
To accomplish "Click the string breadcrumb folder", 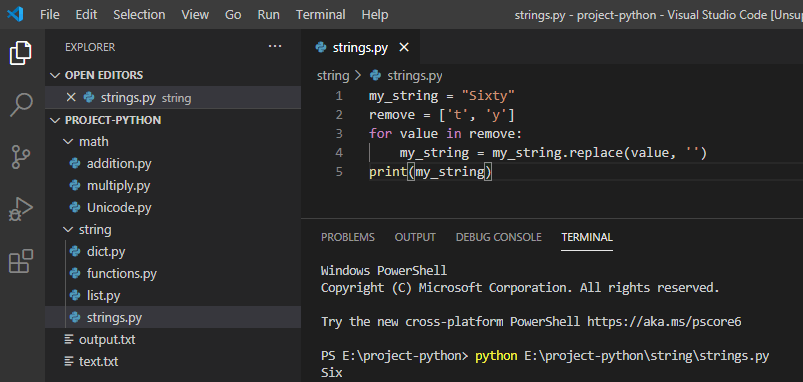I will pyautogui.click(x=333, y=76).
